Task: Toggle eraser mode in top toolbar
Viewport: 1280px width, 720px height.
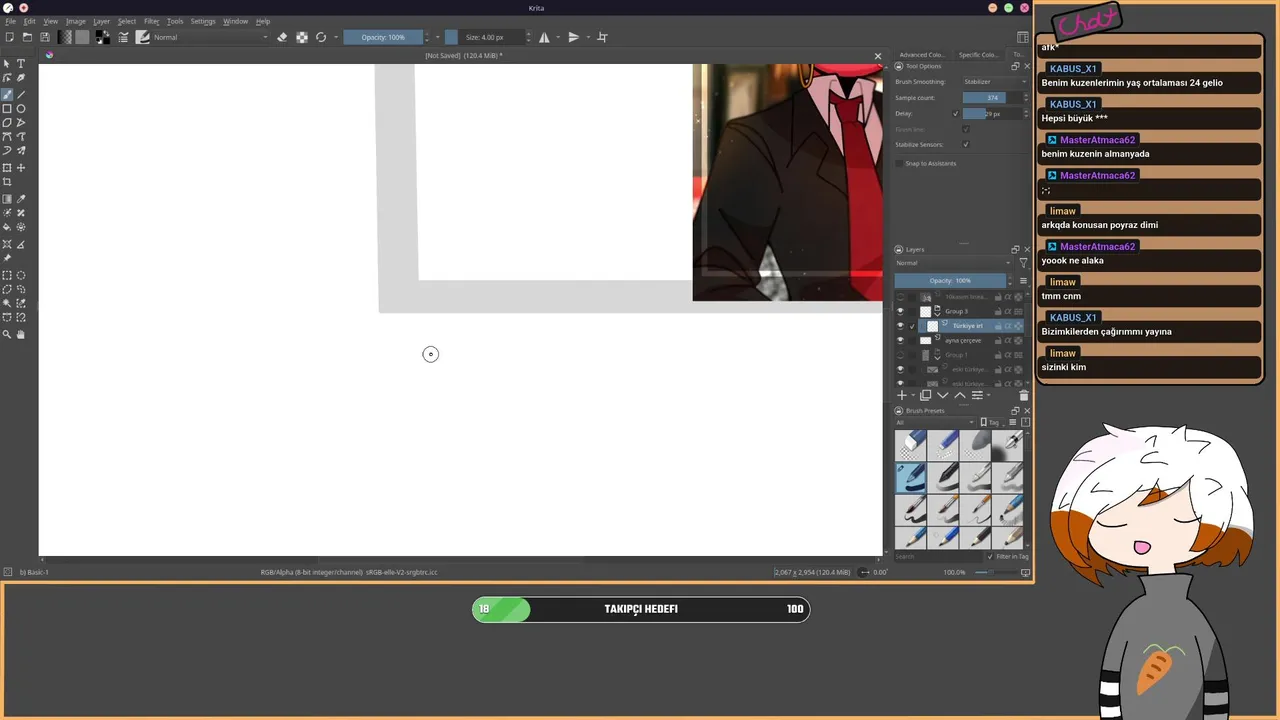Action: point(282,37)
